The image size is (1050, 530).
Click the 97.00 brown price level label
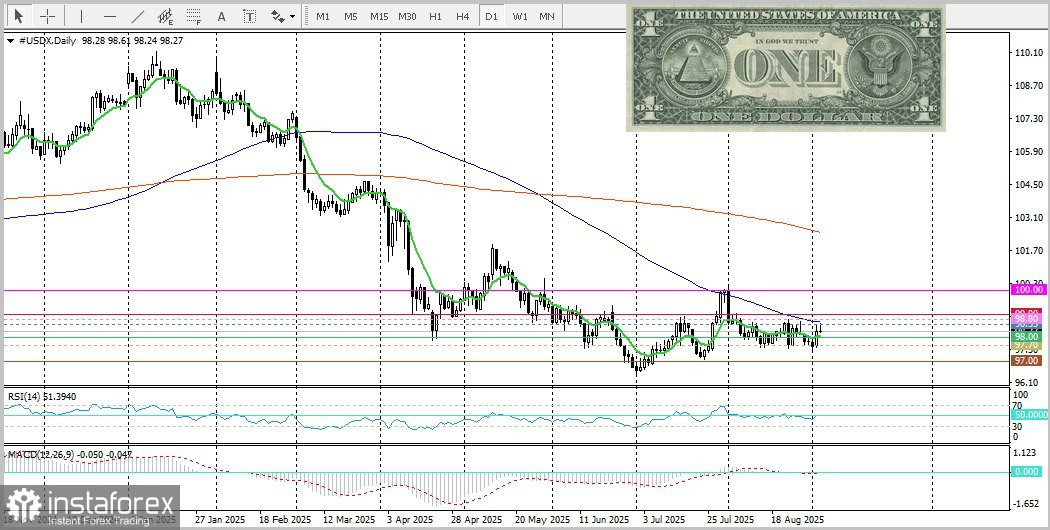click(x=1027, y=360)
